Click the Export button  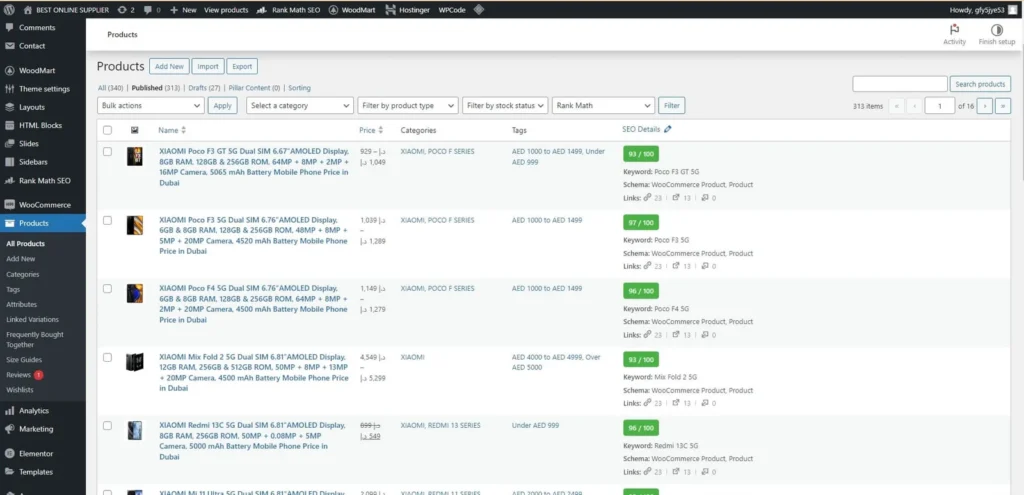point(241,67)
